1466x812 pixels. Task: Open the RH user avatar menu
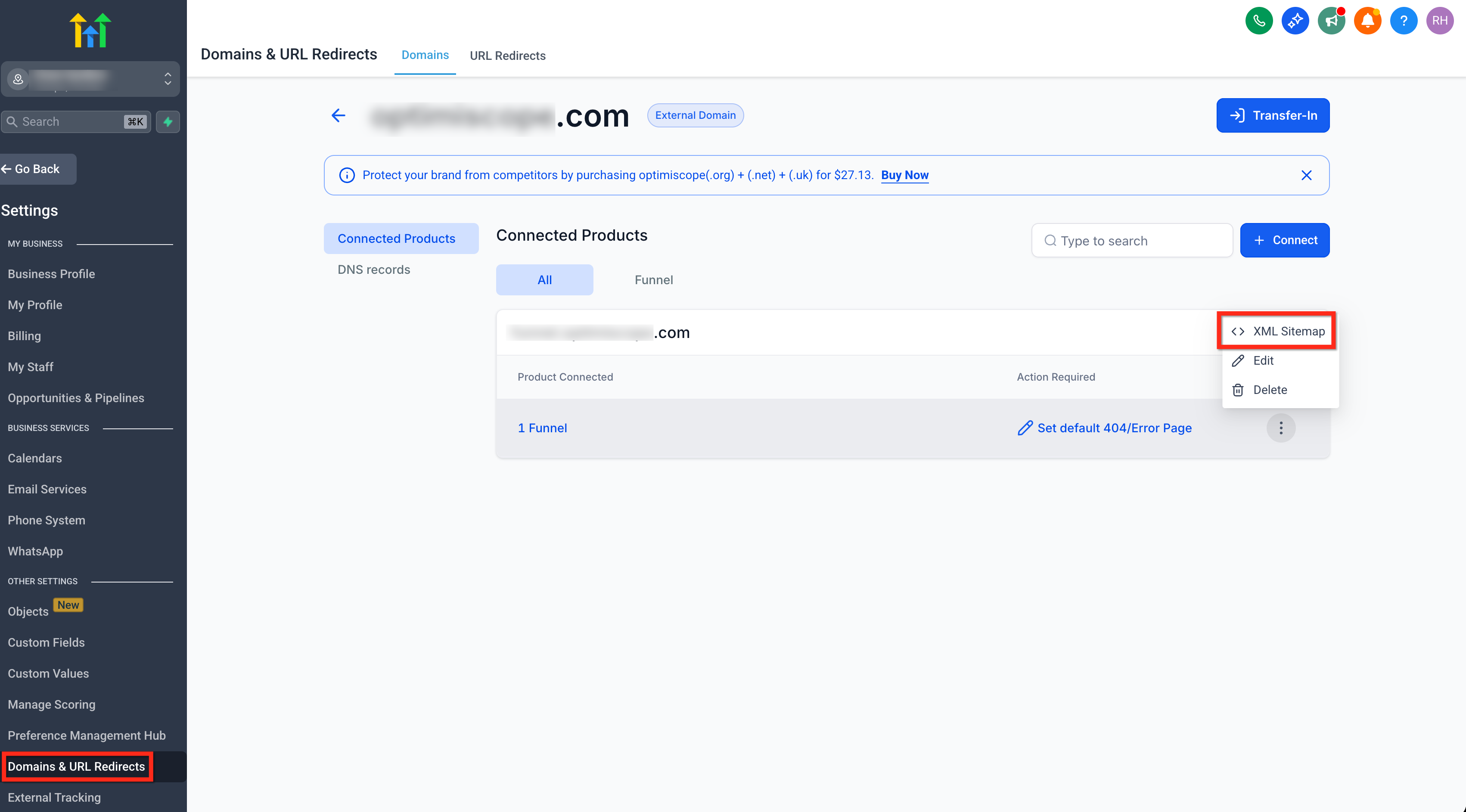click(x=1439, y=21)
